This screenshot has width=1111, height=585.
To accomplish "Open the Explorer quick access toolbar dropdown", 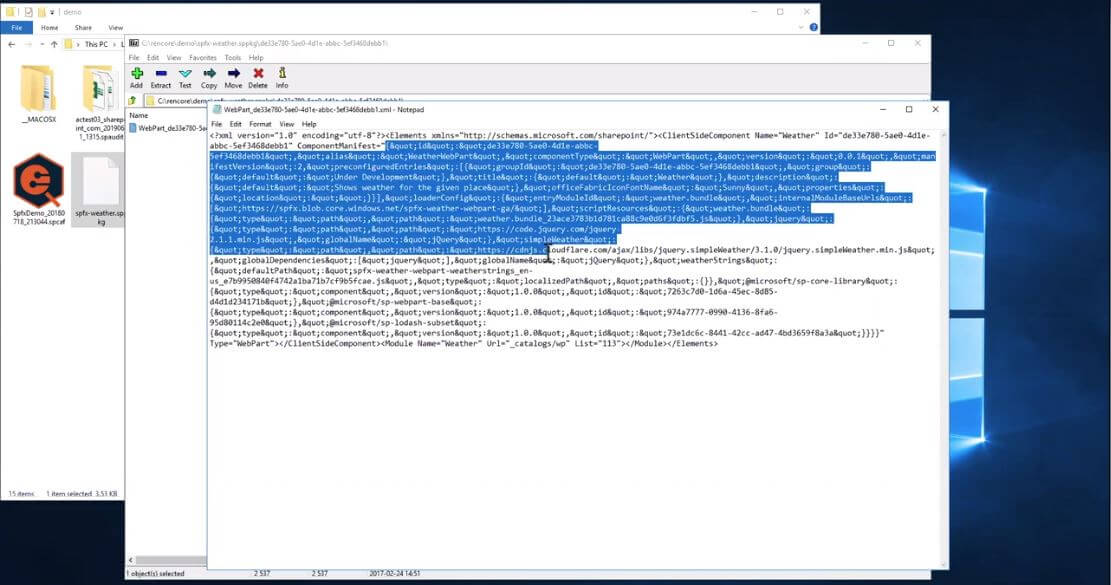I will pyautogui.click(x=52, y=12).
